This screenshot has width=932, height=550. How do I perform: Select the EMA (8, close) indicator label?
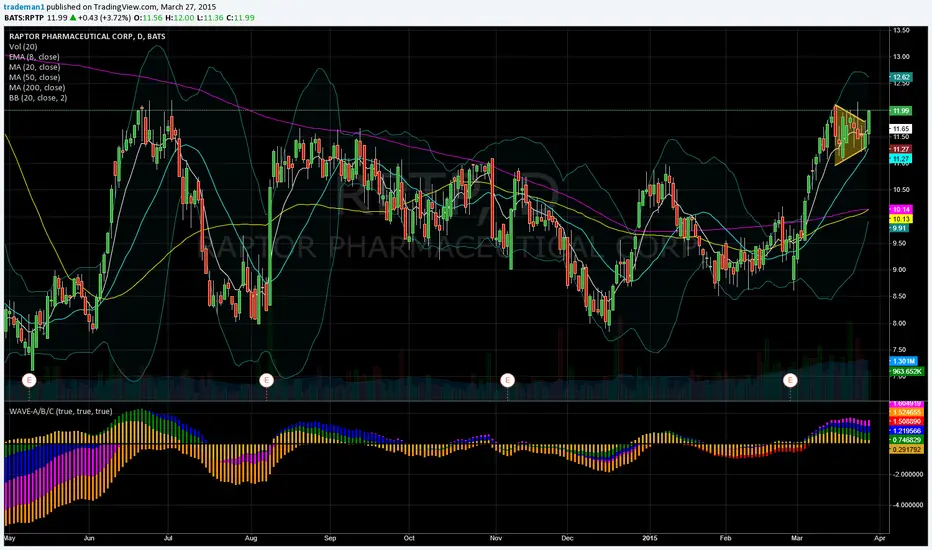(x=34, y=57)
